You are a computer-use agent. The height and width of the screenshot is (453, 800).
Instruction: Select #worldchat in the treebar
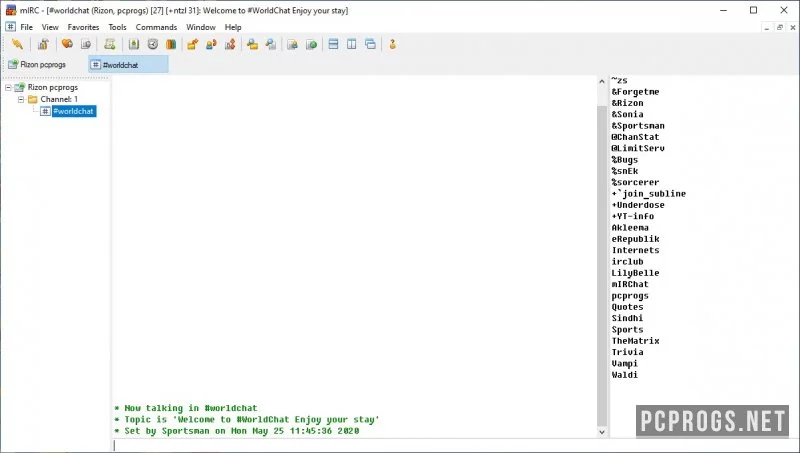click(73, 111)
